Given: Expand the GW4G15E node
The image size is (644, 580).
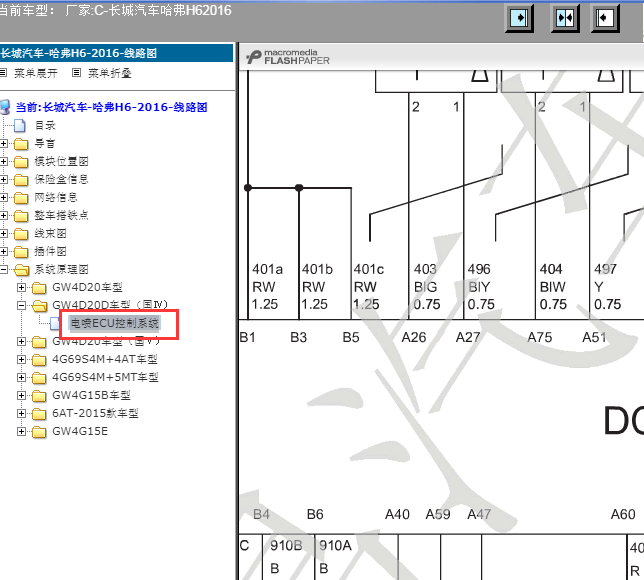Looking at the screenshot, I should [x=21, y=432].
